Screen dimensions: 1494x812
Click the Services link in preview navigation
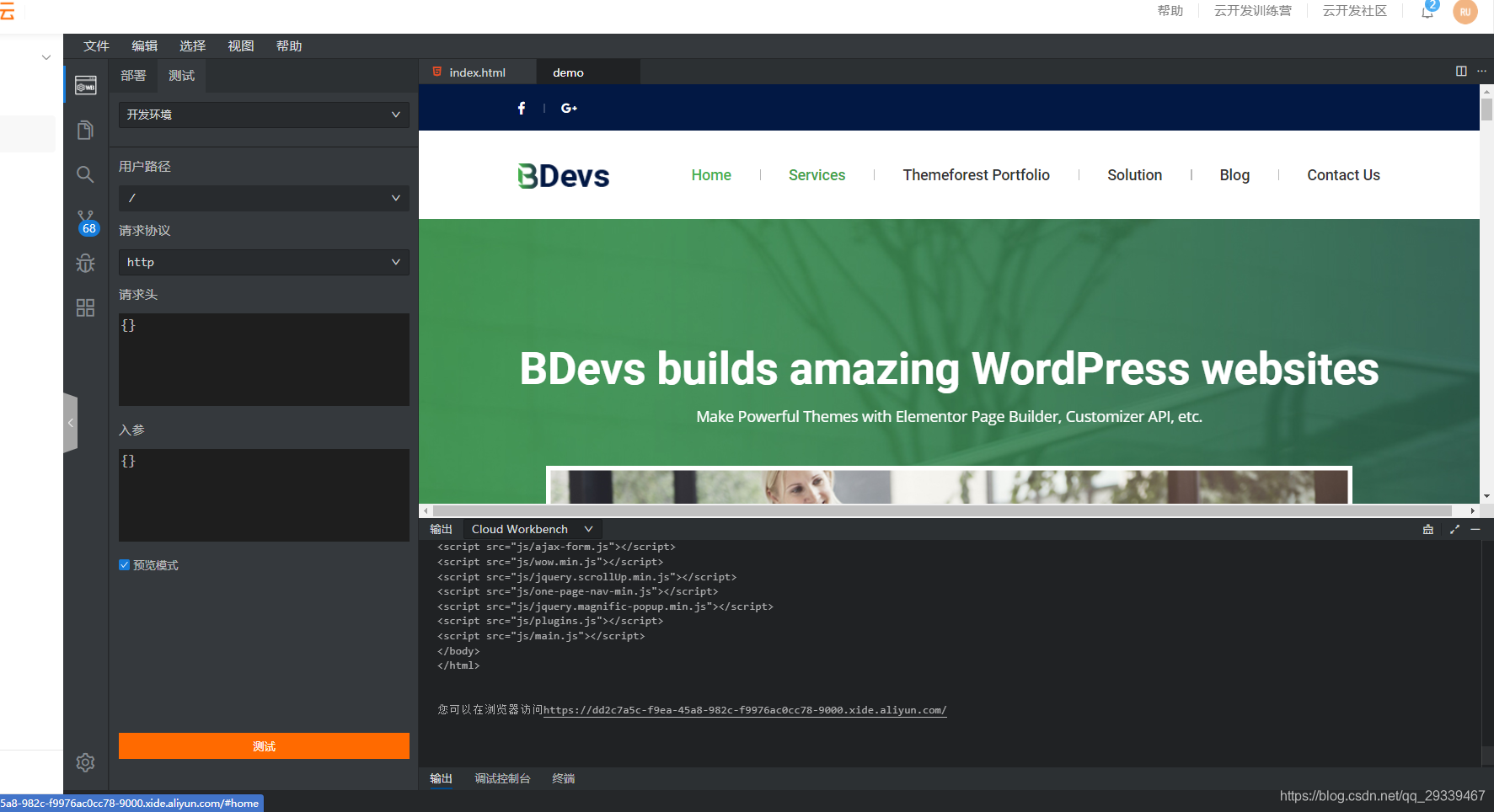click(817, 175)
